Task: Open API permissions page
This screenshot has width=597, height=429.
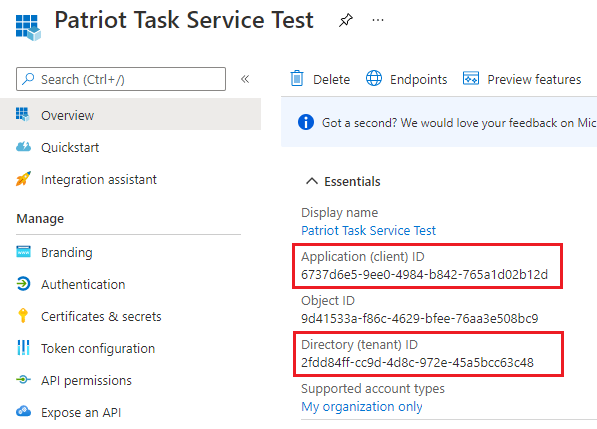Action: pos(86,381)
